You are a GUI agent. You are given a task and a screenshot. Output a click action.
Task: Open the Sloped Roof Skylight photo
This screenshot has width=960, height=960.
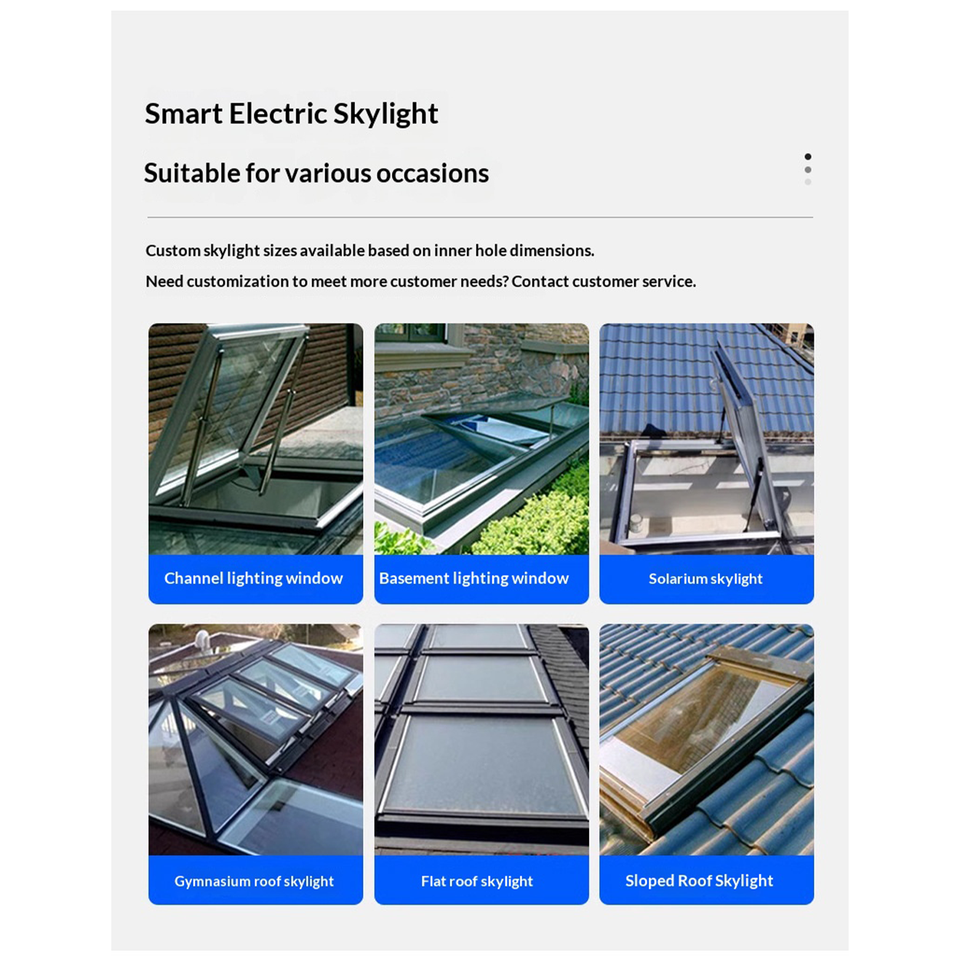(x=707, y=740)
